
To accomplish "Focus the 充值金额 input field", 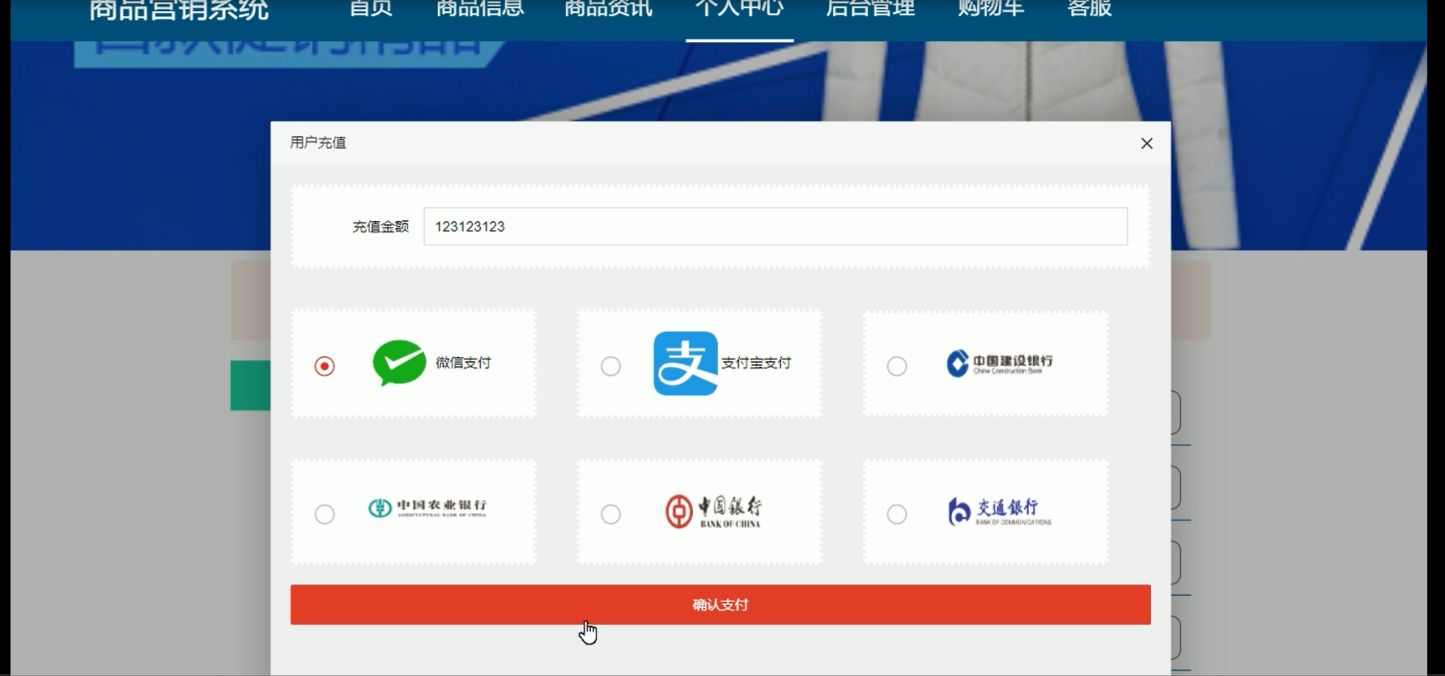I will [775, 226].
